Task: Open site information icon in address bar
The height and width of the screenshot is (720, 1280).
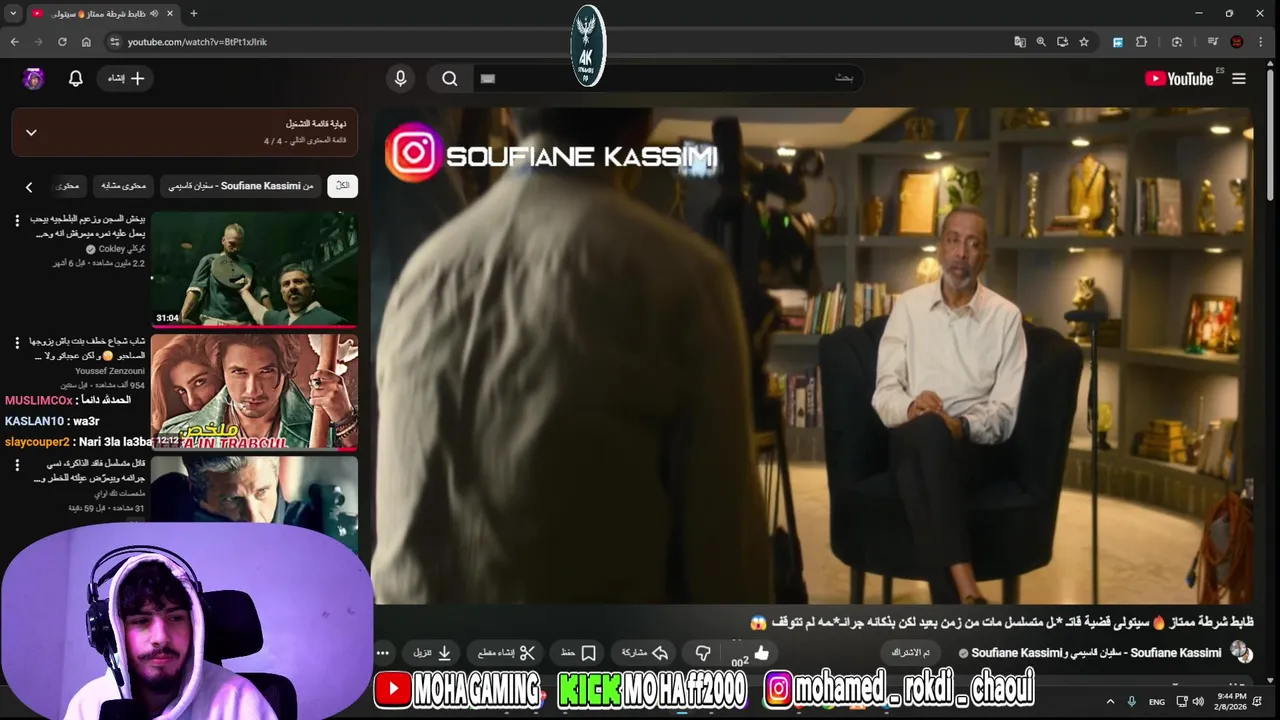Action: [x=114, y=42]
